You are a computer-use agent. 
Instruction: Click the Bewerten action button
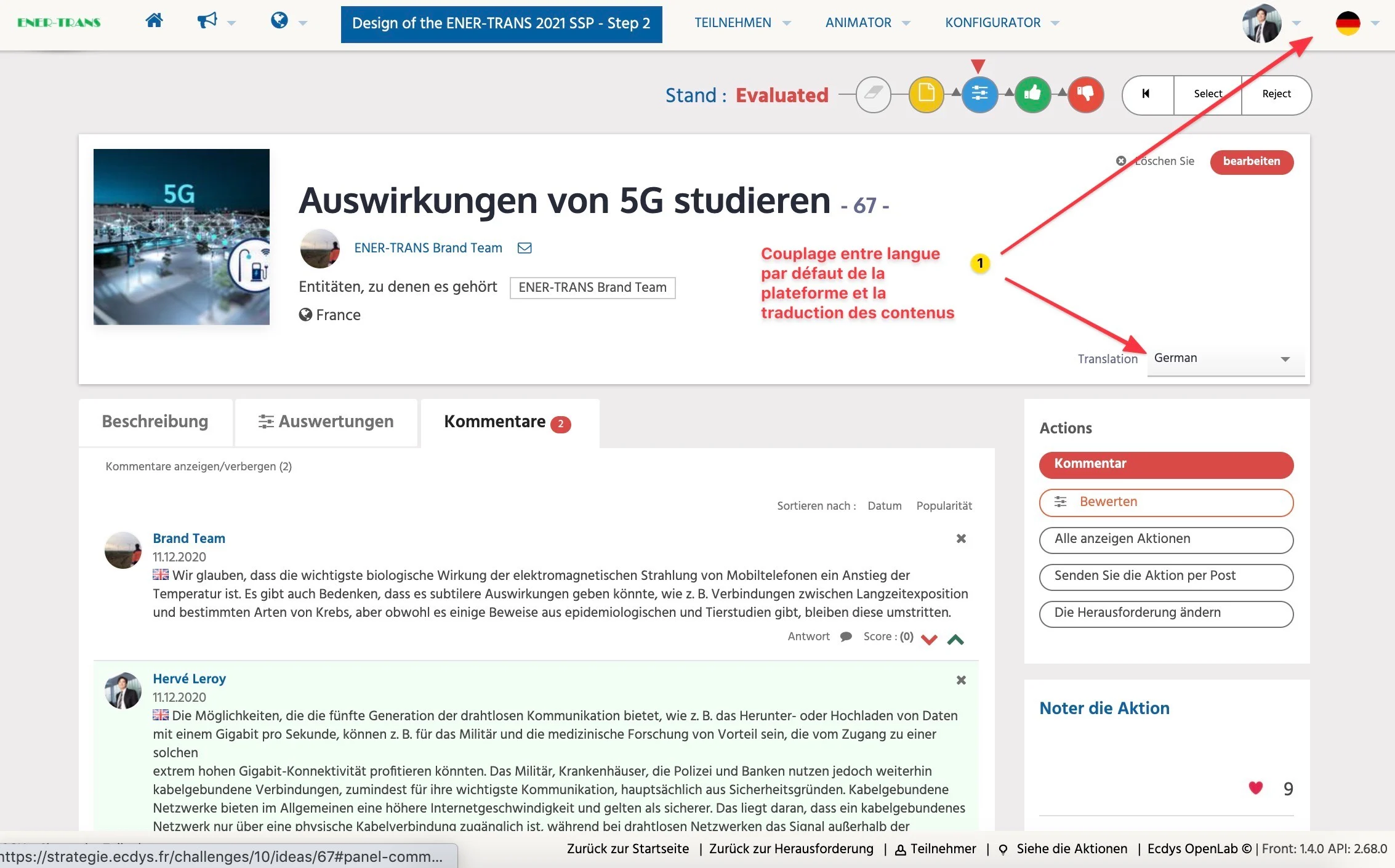[x=1166, y=502]
